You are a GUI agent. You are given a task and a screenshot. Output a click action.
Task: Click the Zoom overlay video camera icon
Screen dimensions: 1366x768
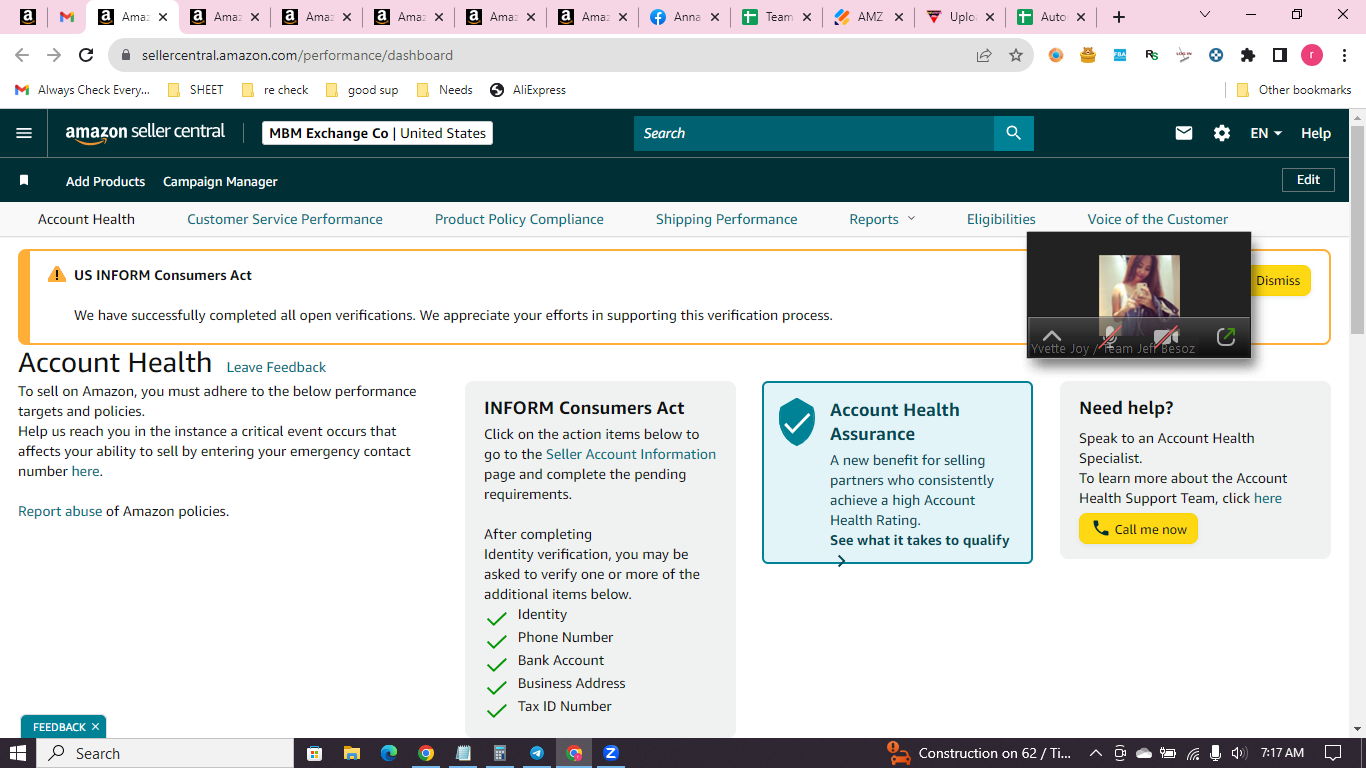pyautogui.click(x=1166, y=337)
